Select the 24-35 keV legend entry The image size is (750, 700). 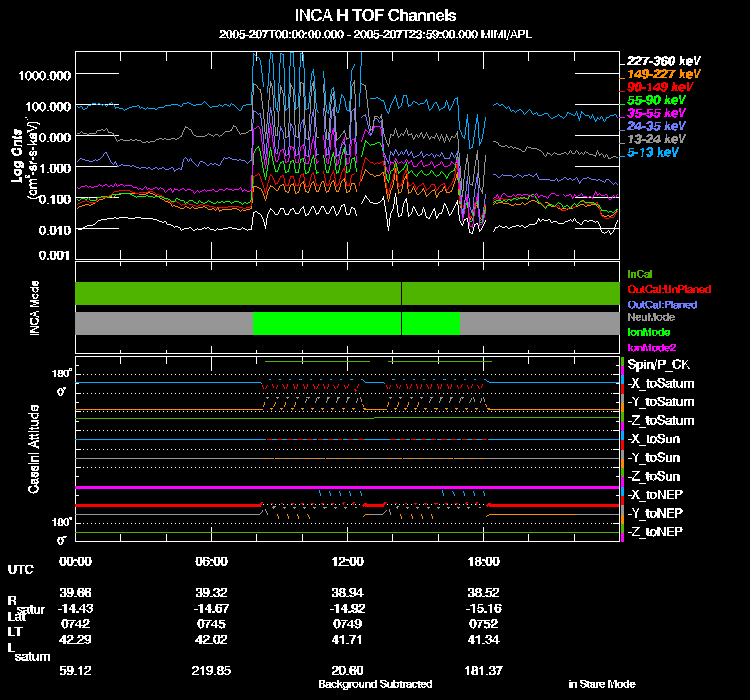point(656,126)
